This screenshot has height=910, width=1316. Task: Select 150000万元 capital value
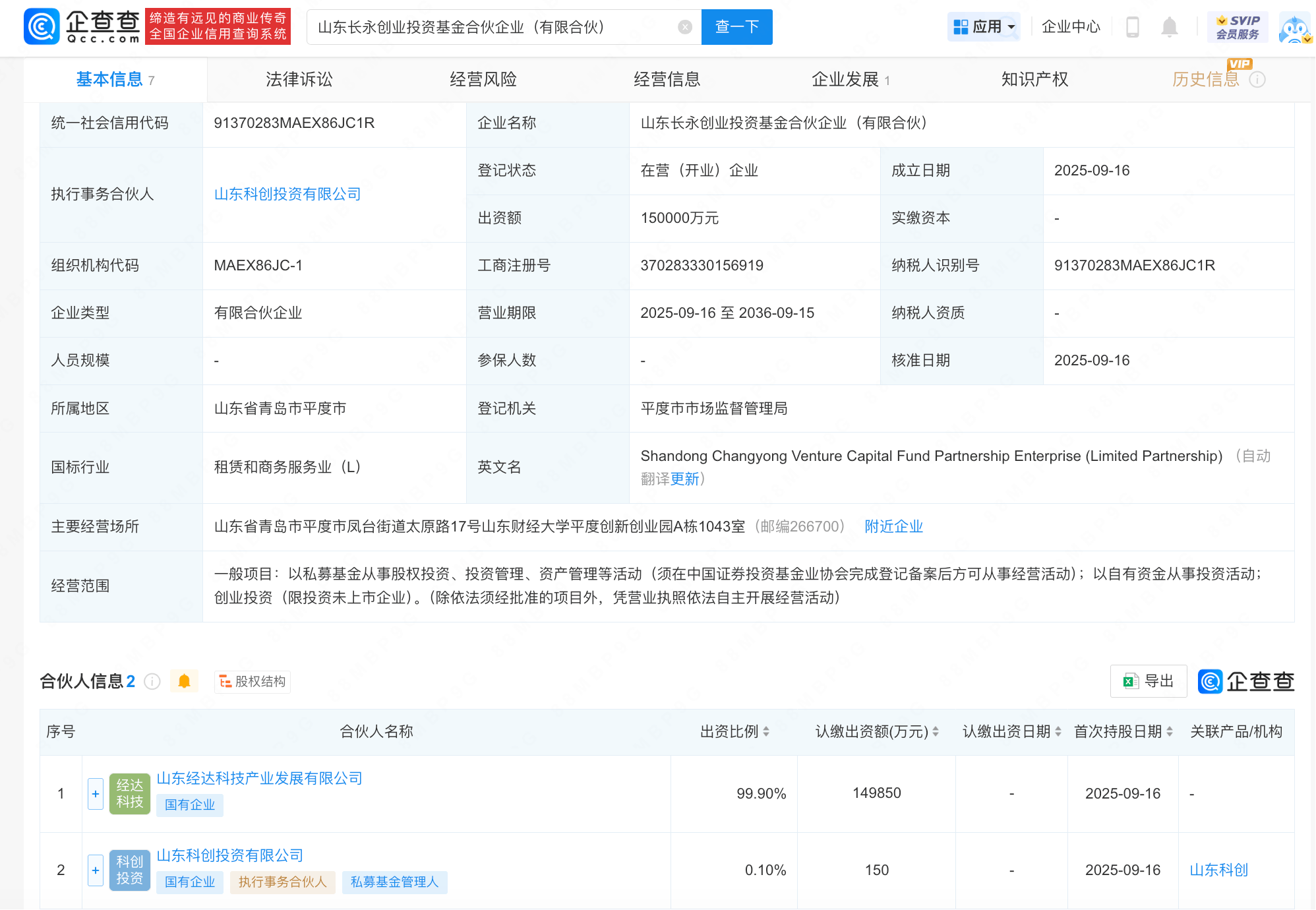[680, 218]
